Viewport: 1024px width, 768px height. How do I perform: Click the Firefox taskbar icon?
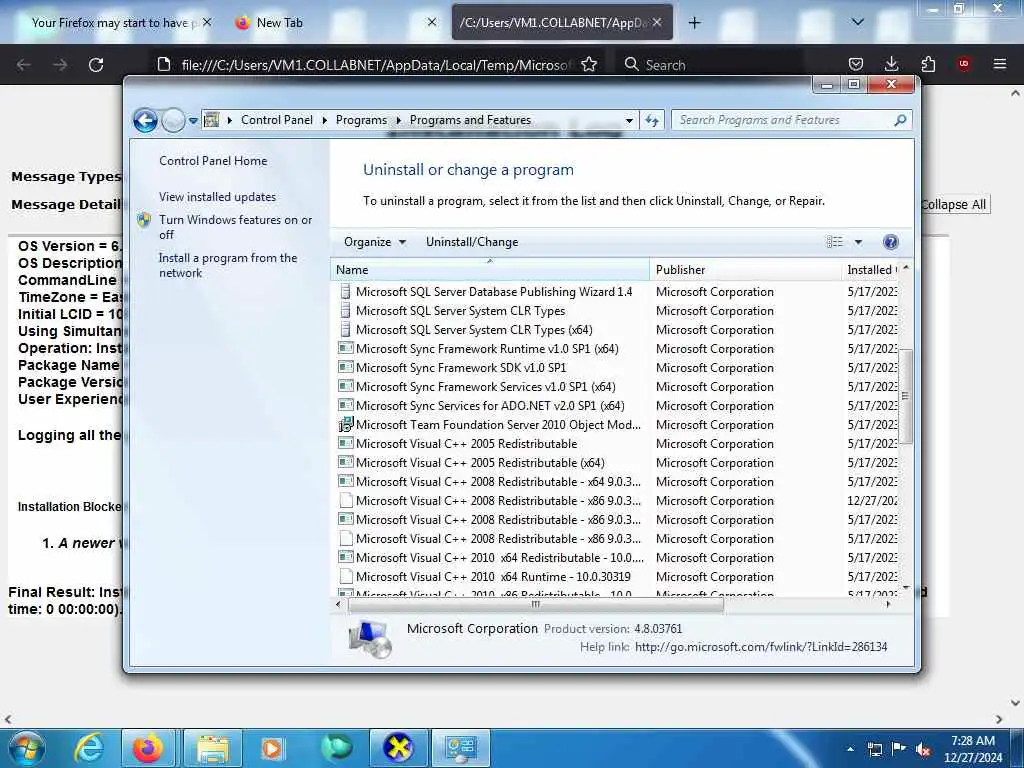point(148,748)
